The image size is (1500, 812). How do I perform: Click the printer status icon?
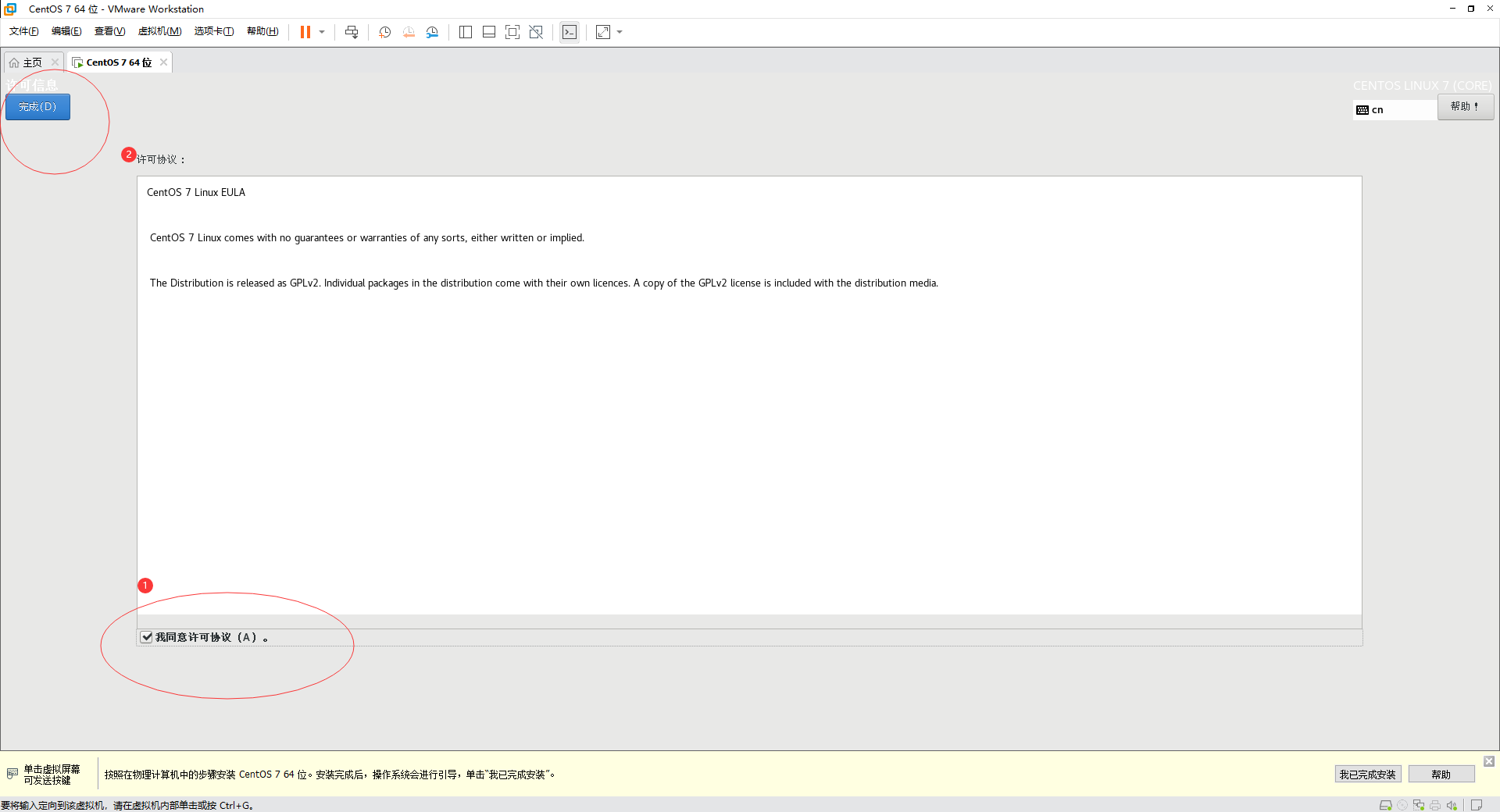coord(1435,805)
